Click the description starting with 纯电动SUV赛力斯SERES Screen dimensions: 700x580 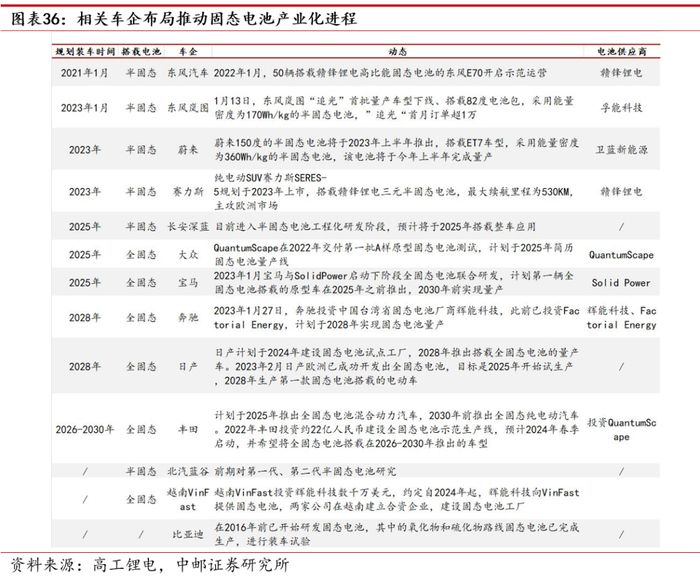pos(393,192)
